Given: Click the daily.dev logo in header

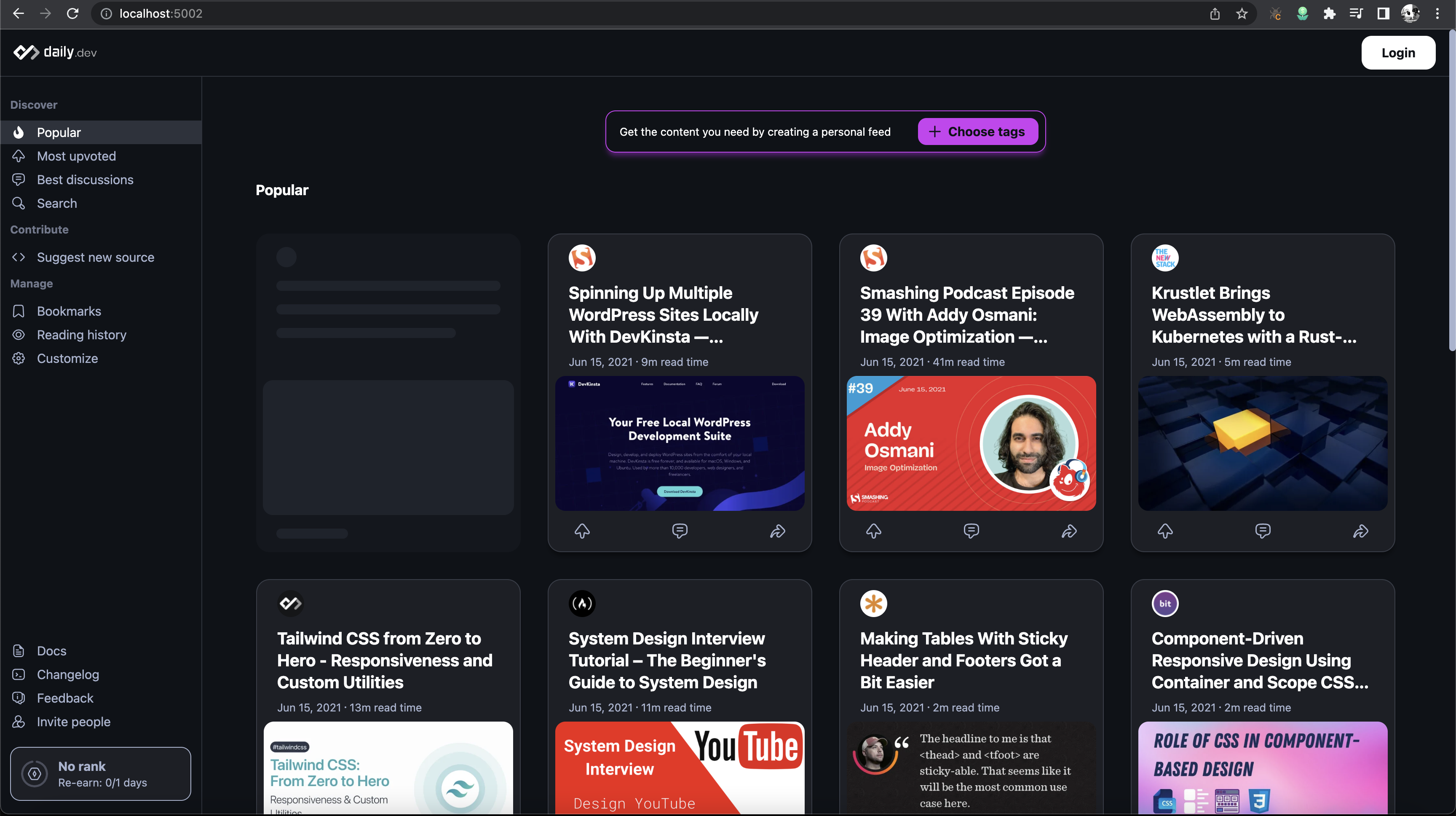Looking at the screenshot, I should coord(55,53).
